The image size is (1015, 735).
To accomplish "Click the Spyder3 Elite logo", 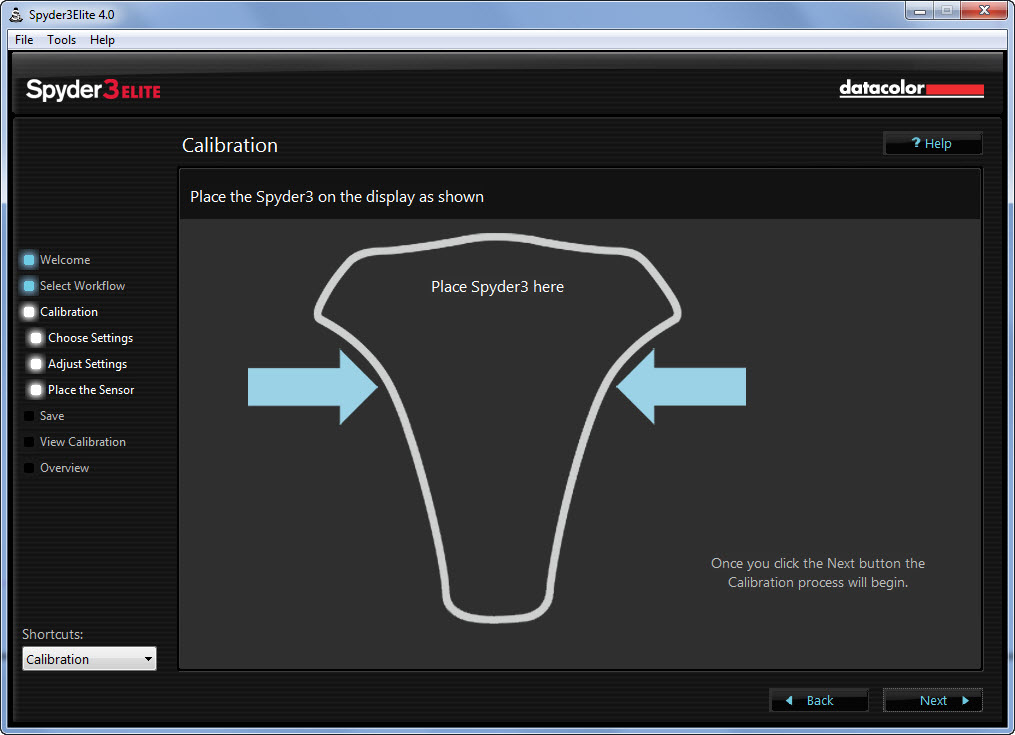I will pos(93,90).
